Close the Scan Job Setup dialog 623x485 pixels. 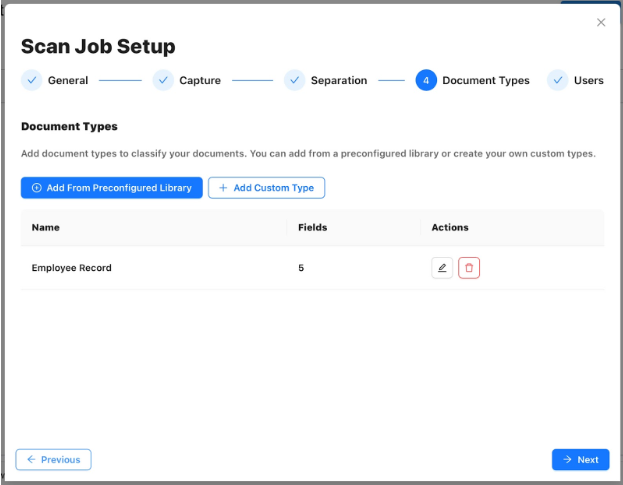[x=601, y=22]
